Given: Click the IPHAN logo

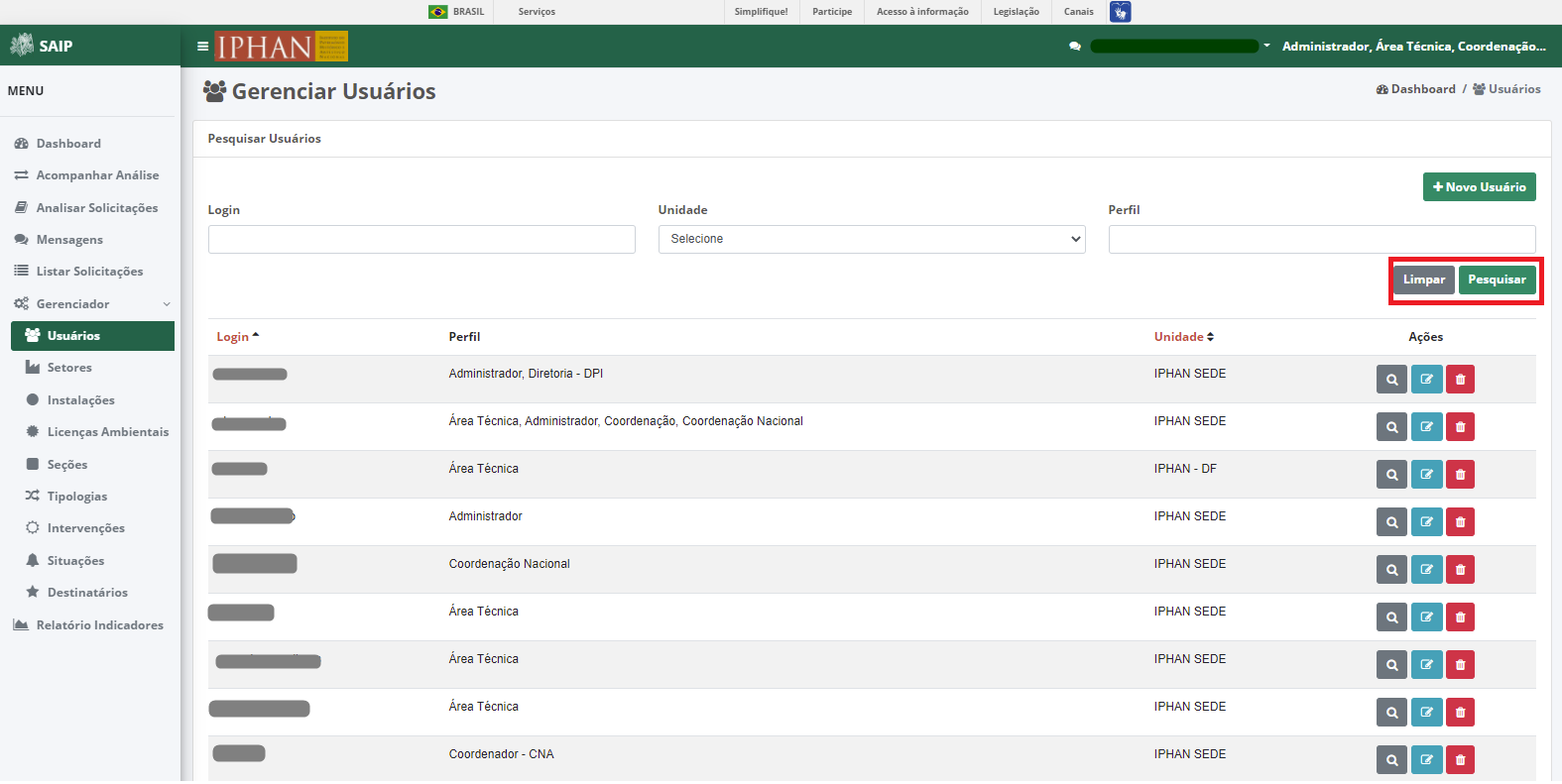Looking at the screenshot, I should [x=282, y=47].
